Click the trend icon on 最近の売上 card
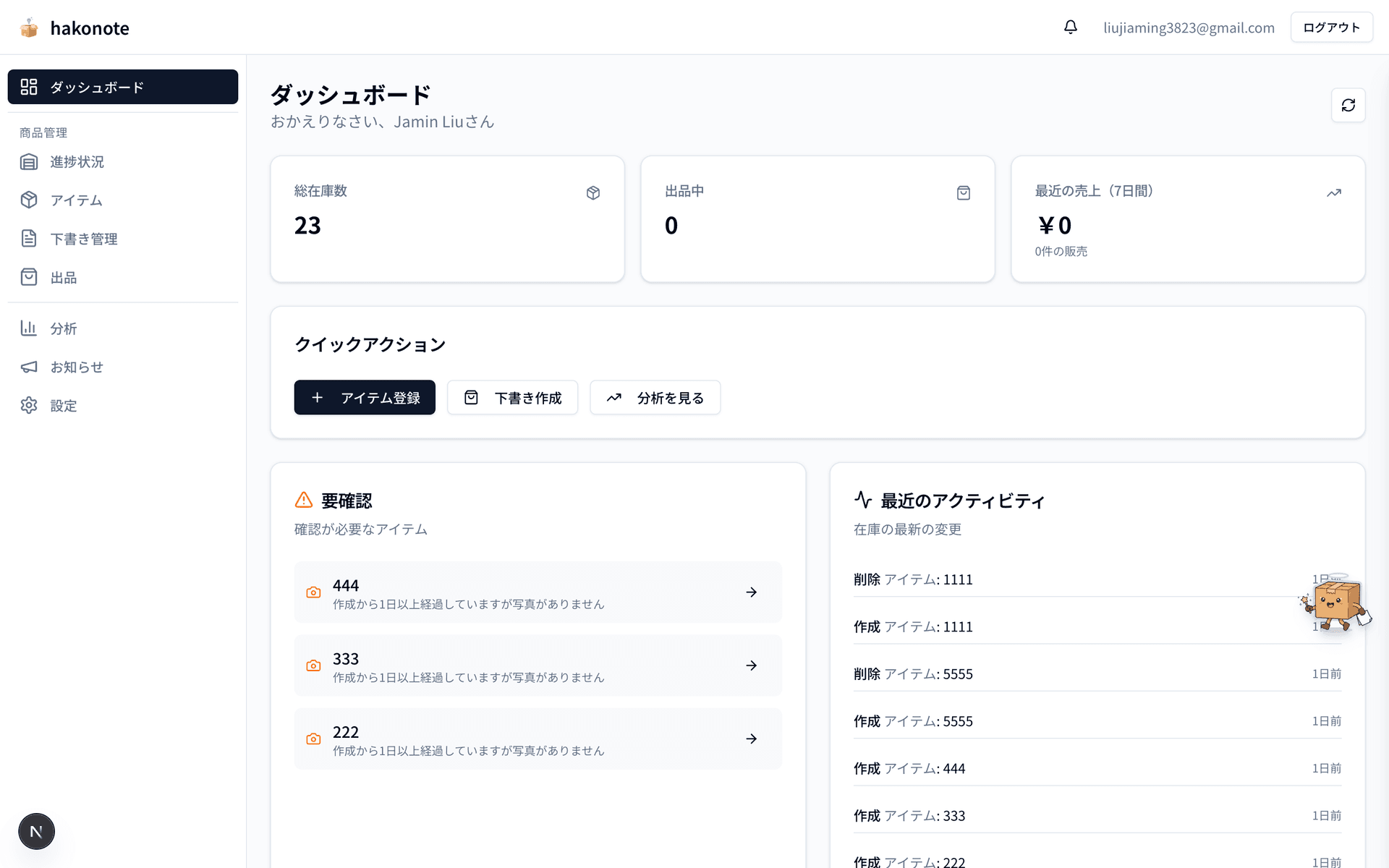This screenshot has height=868, width=1389. pyautogui.click(x=1334, y=192)
